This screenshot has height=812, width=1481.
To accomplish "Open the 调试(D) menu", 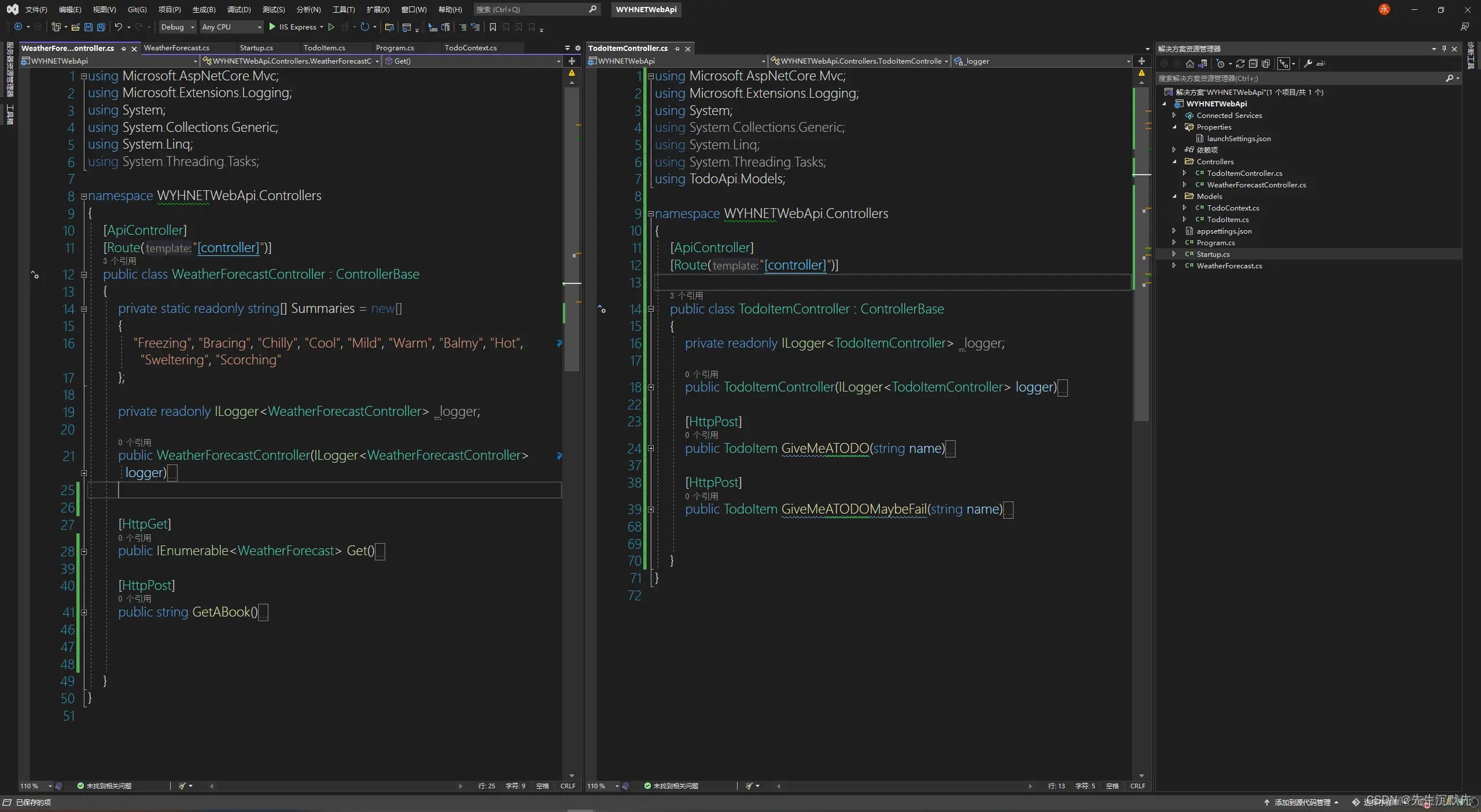I will point(238,9).
